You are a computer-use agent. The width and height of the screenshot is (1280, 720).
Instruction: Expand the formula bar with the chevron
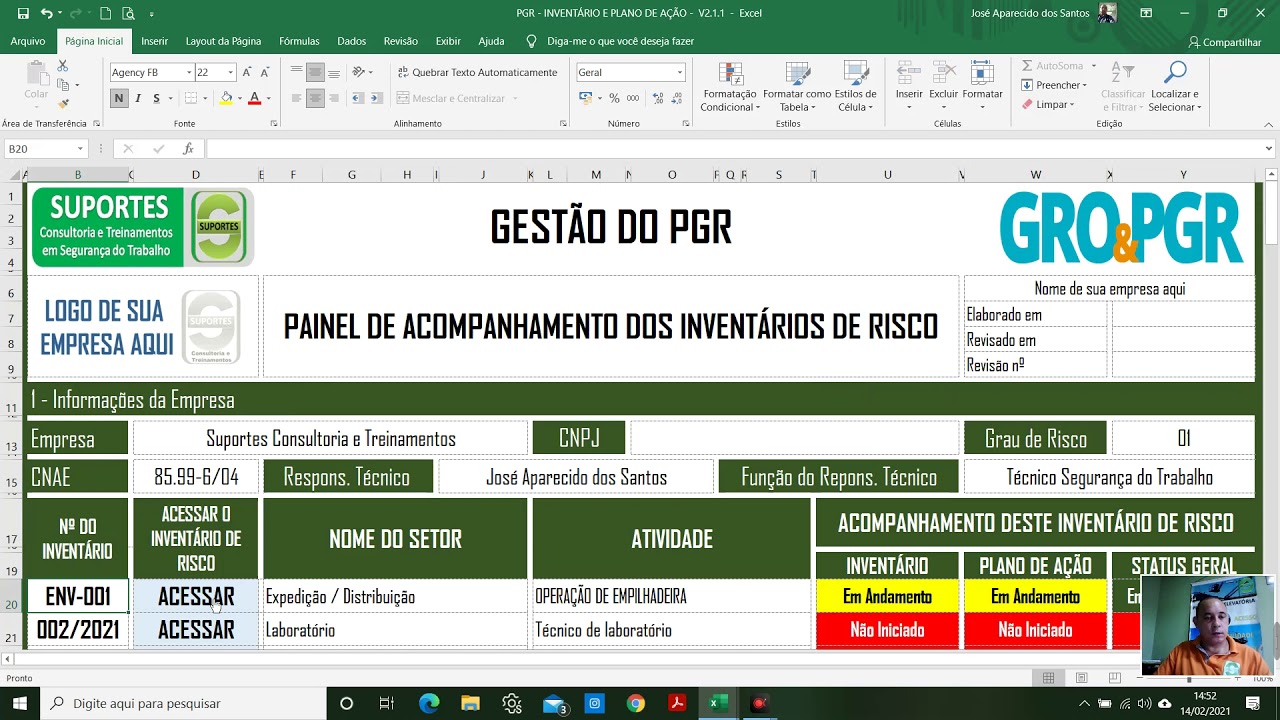pyautogui.click(x=1269, y=149)
